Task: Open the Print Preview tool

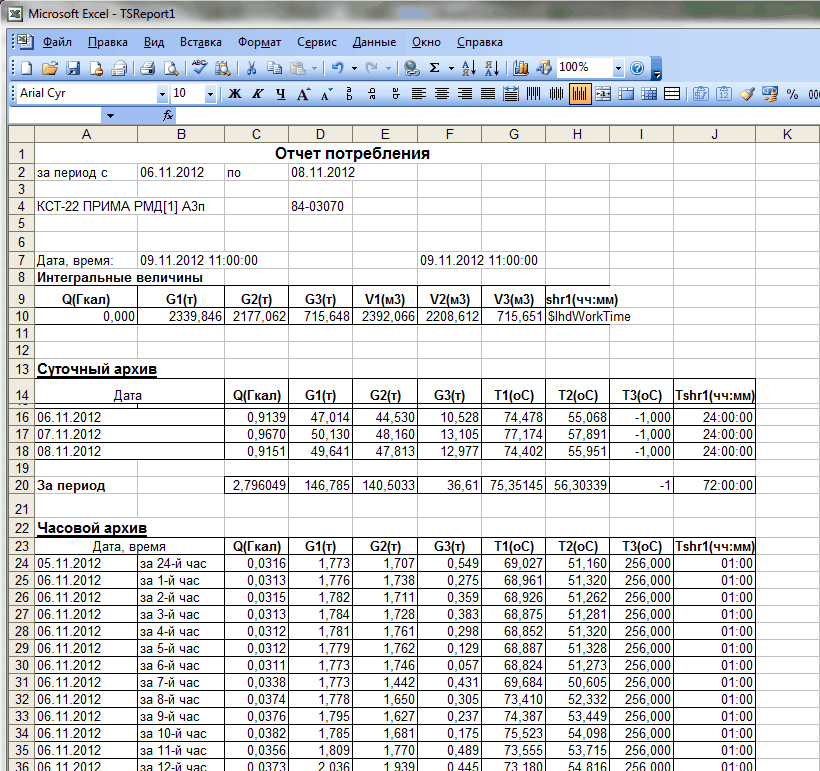Action: [x=171, y=69]
